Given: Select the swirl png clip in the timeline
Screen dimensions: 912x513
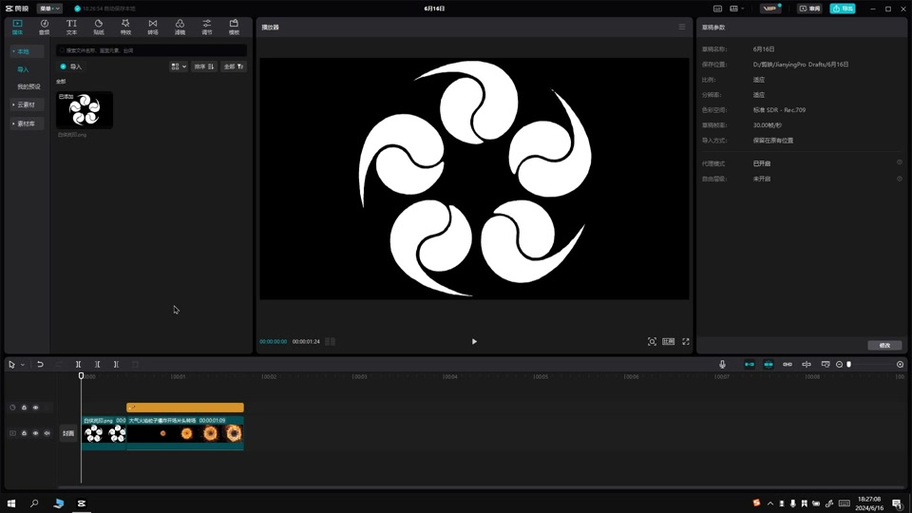Looking at the screenshot, I should point(104,433).
